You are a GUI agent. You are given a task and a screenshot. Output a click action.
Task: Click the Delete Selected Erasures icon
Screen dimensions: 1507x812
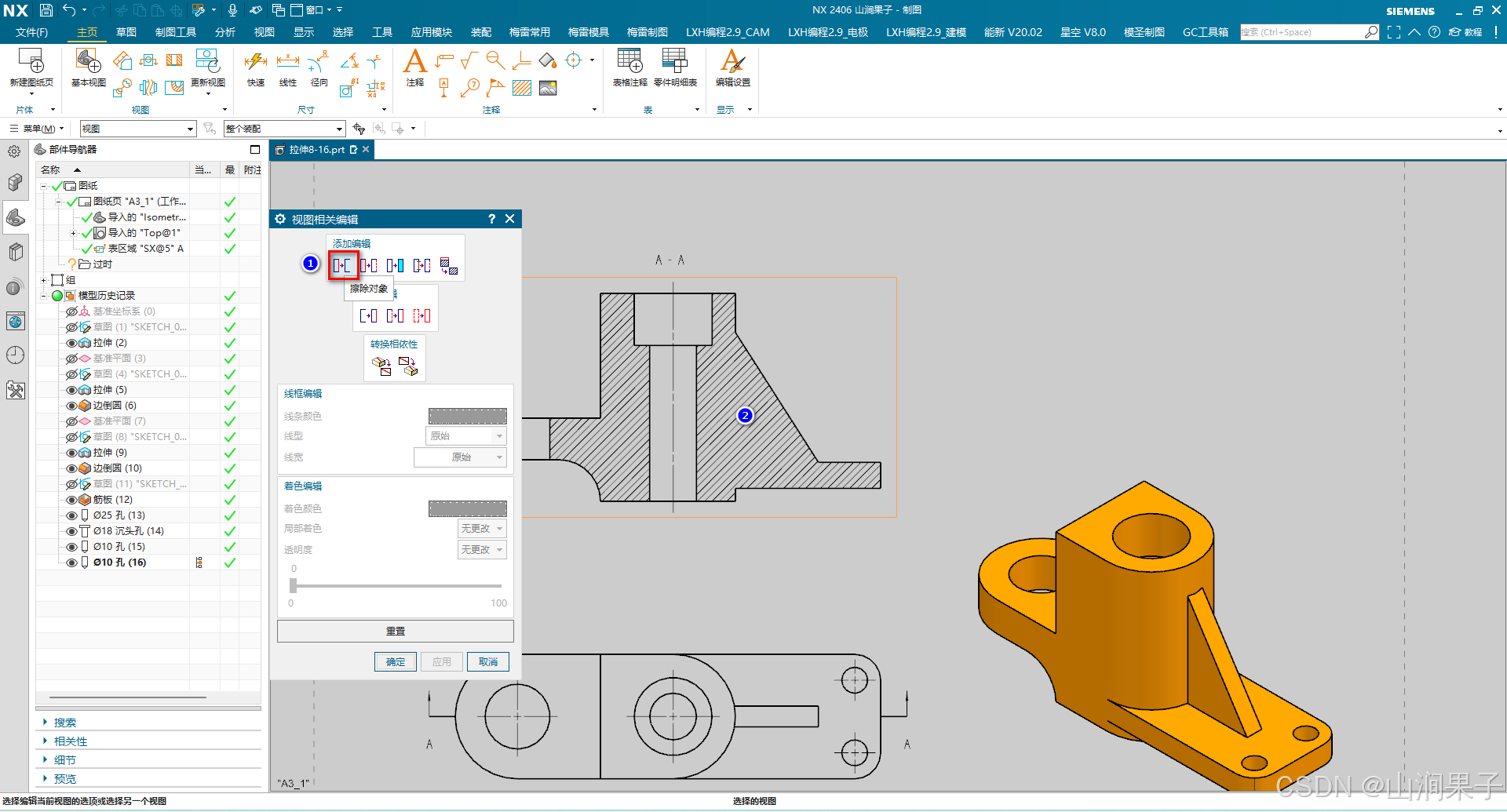pos(369,315)
